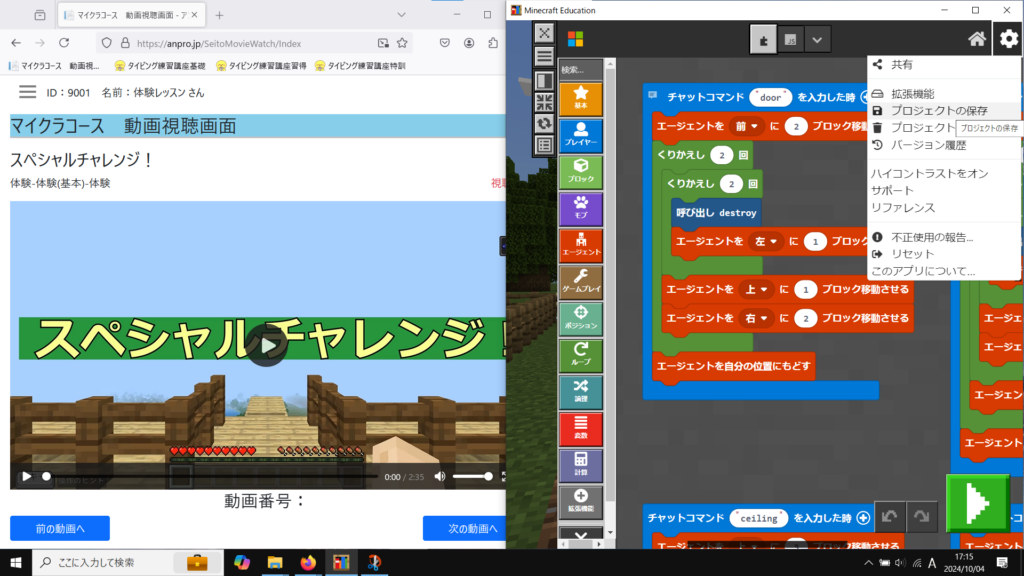Click the door command name field
This screenshot has height=576, width=1024.
point(771,97)
